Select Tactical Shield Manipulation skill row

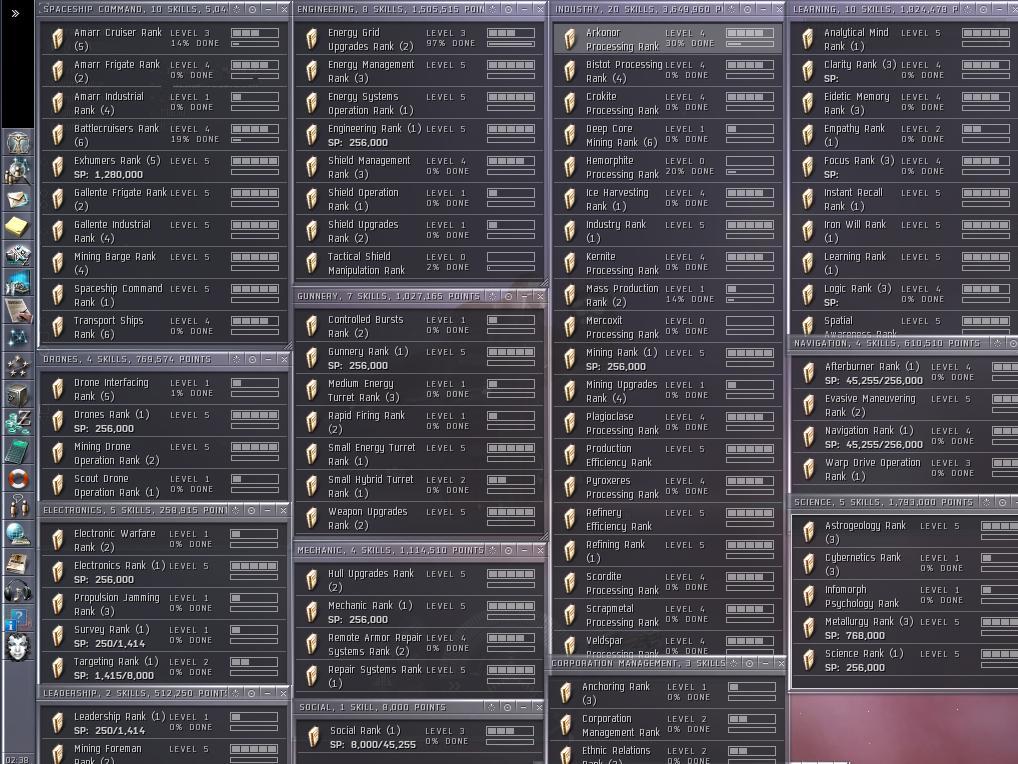pos(419,263)
